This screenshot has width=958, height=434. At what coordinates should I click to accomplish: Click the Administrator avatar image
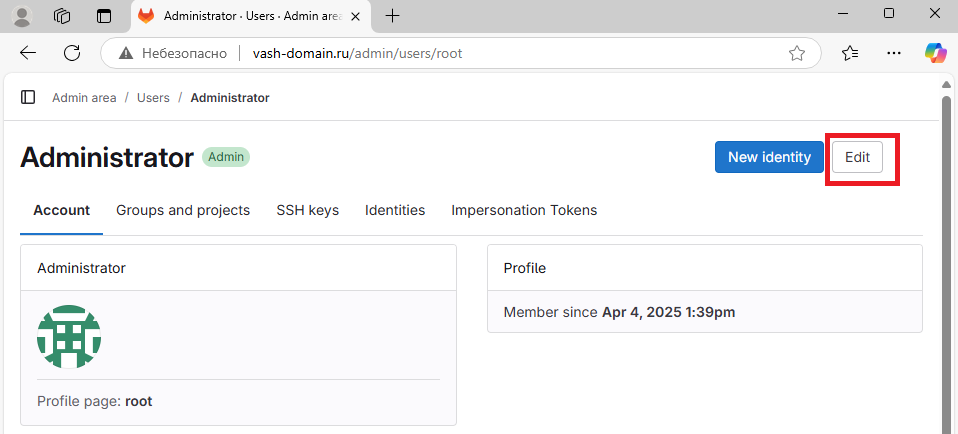[69, 336]
